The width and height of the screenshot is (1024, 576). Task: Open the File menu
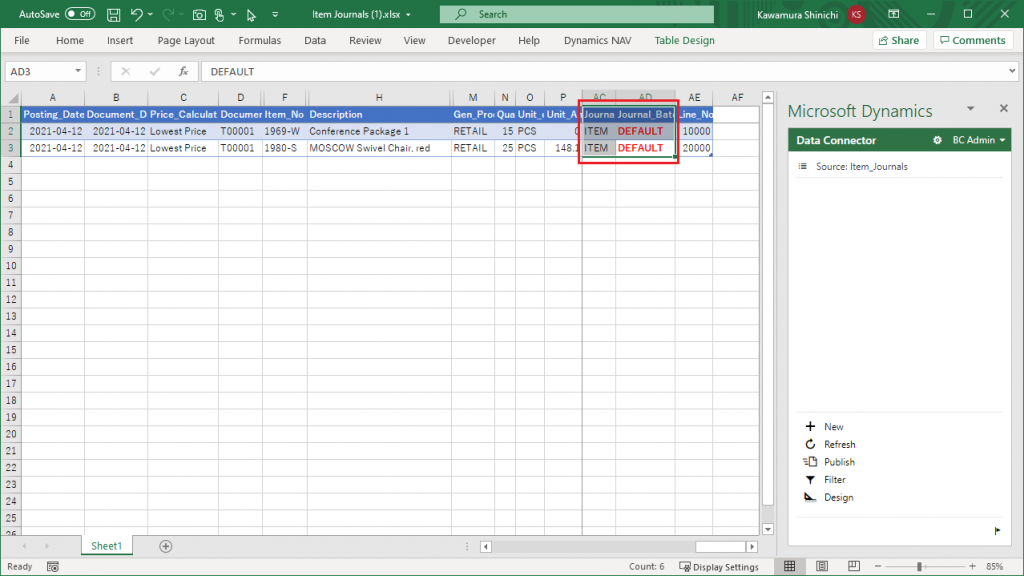coord(22,40)
